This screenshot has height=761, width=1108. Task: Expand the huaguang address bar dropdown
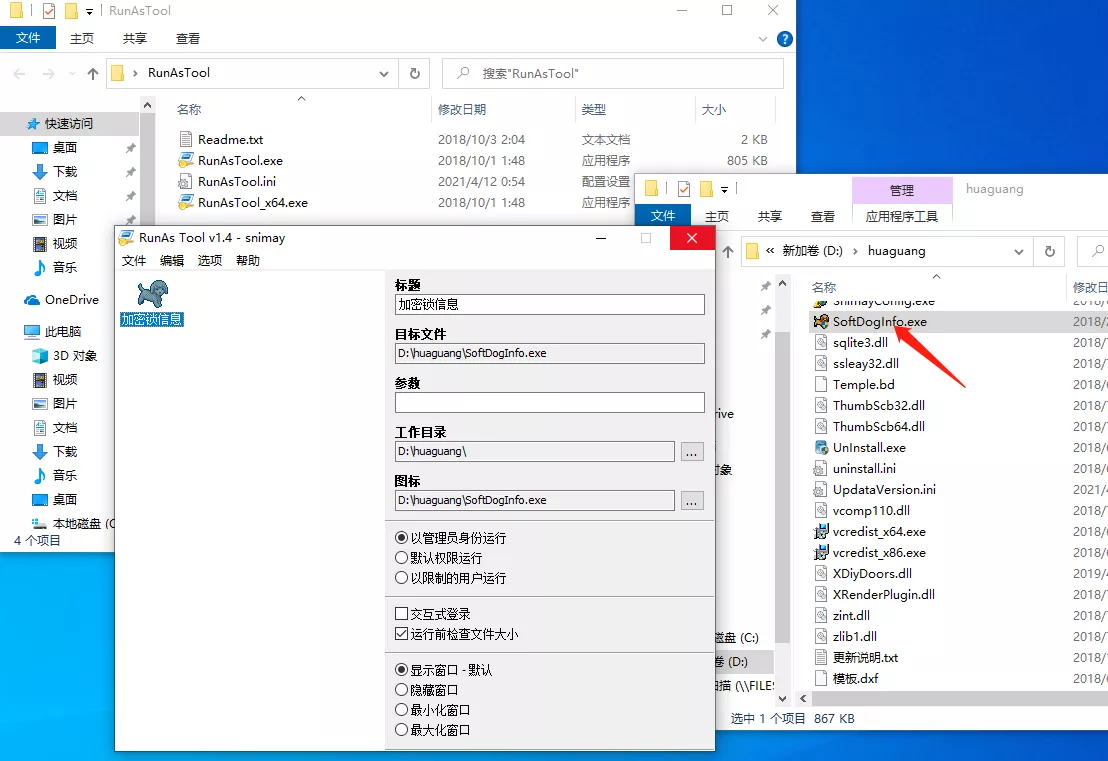pyautogui.click(x=1019, y=251)
